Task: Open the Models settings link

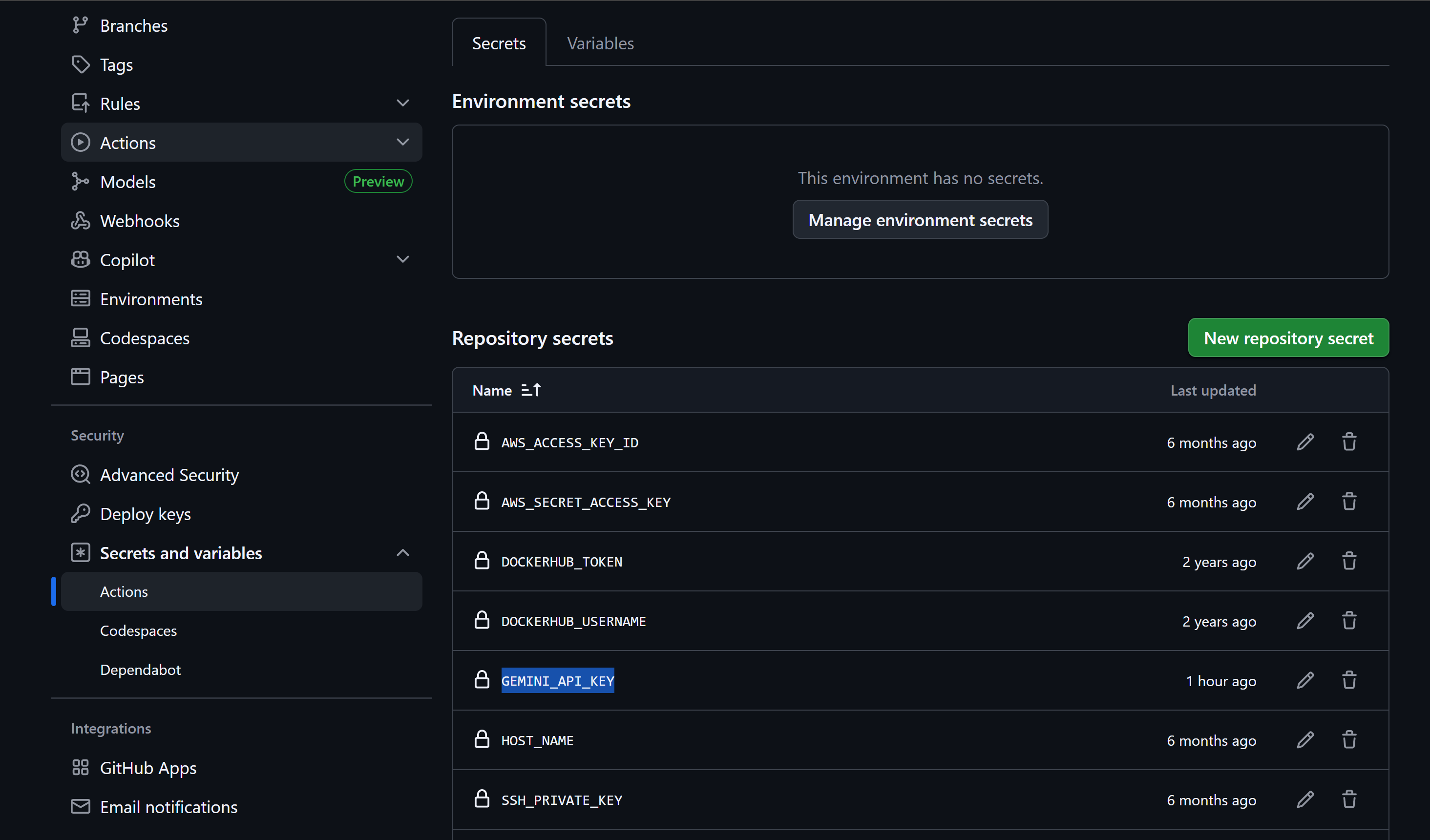Action: [127, 182]
